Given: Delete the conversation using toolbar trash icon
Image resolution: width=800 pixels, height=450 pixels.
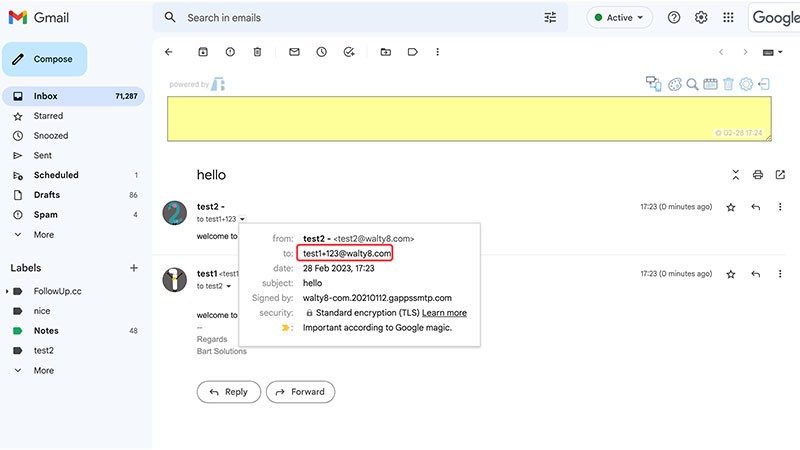Looking at the screenshot, I should pos(258,52).
